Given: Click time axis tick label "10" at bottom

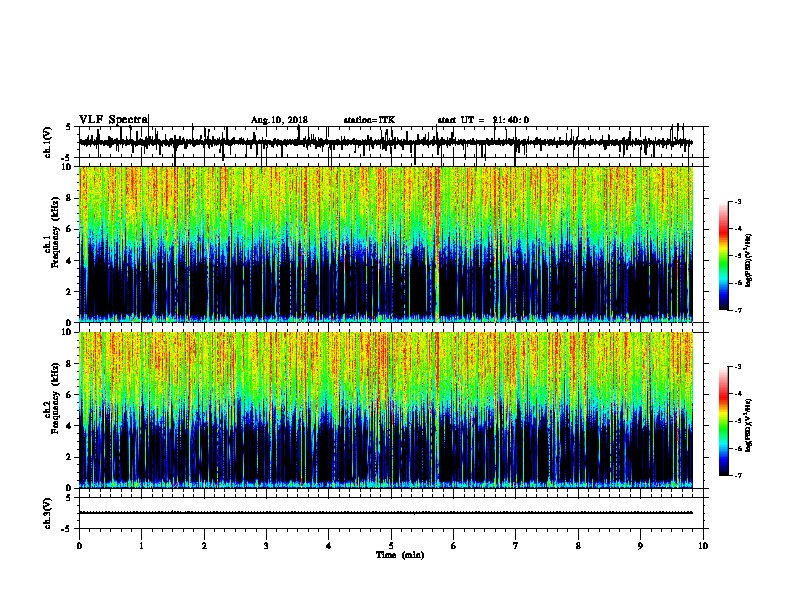Looking at the screenshot, I should coord(703,546).
